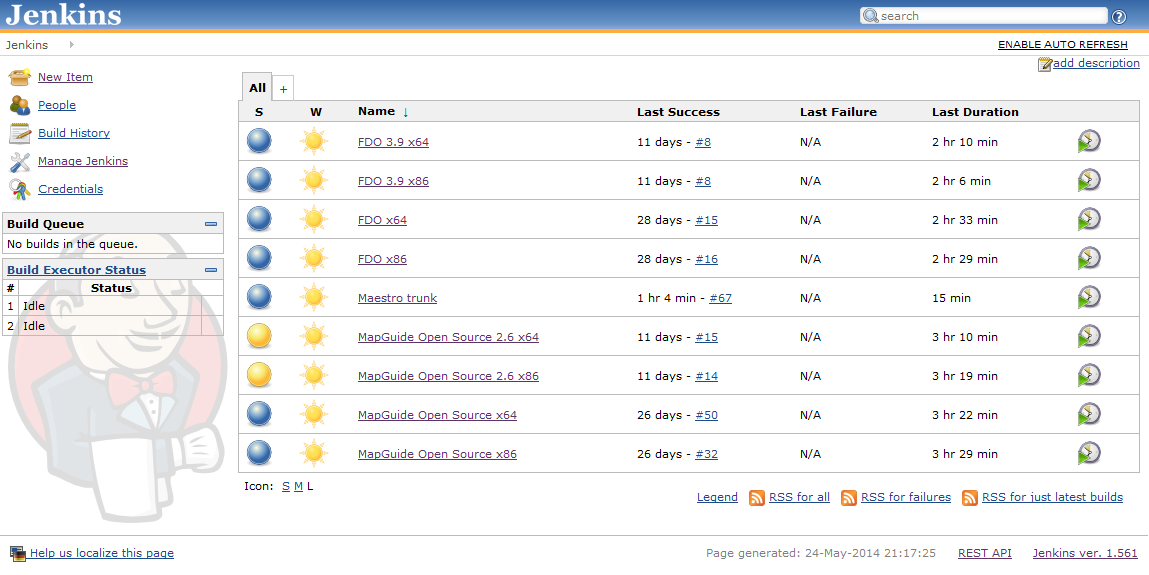Image resolution: width=1149 pixels, height=575 pixels.
Task: Schedule a build for FDO 3.9 x86
Action: click(x=1089, y=180)
